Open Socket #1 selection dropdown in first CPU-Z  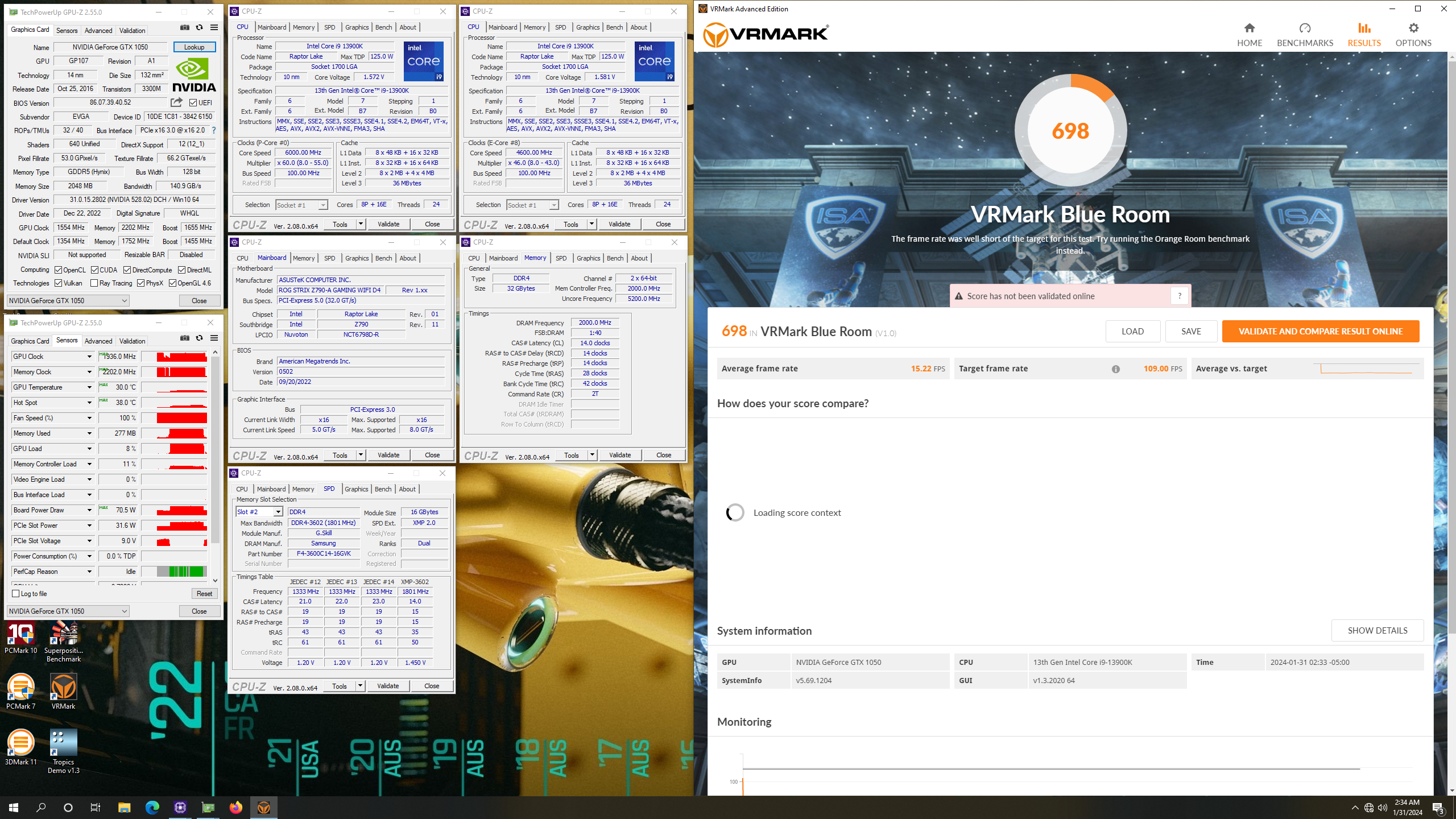[301, 205]
